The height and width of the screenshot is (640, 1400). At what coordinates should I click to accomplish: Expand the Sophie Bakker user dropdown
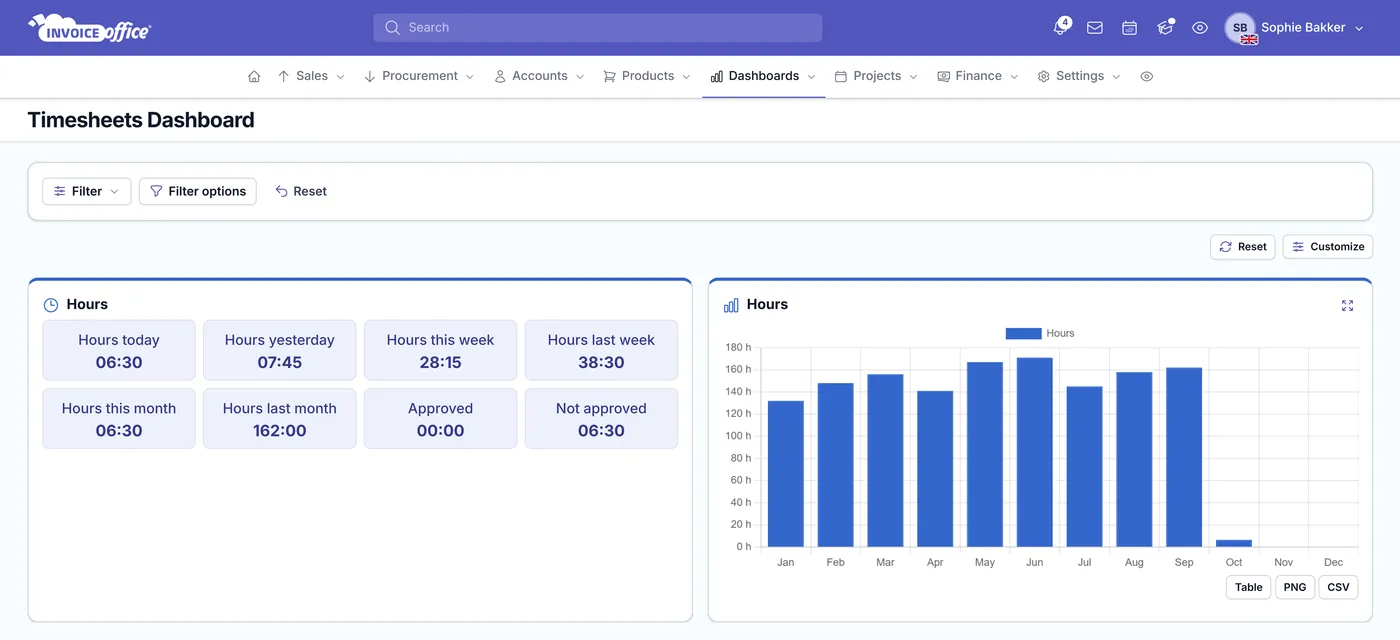tap(1312, 28)
